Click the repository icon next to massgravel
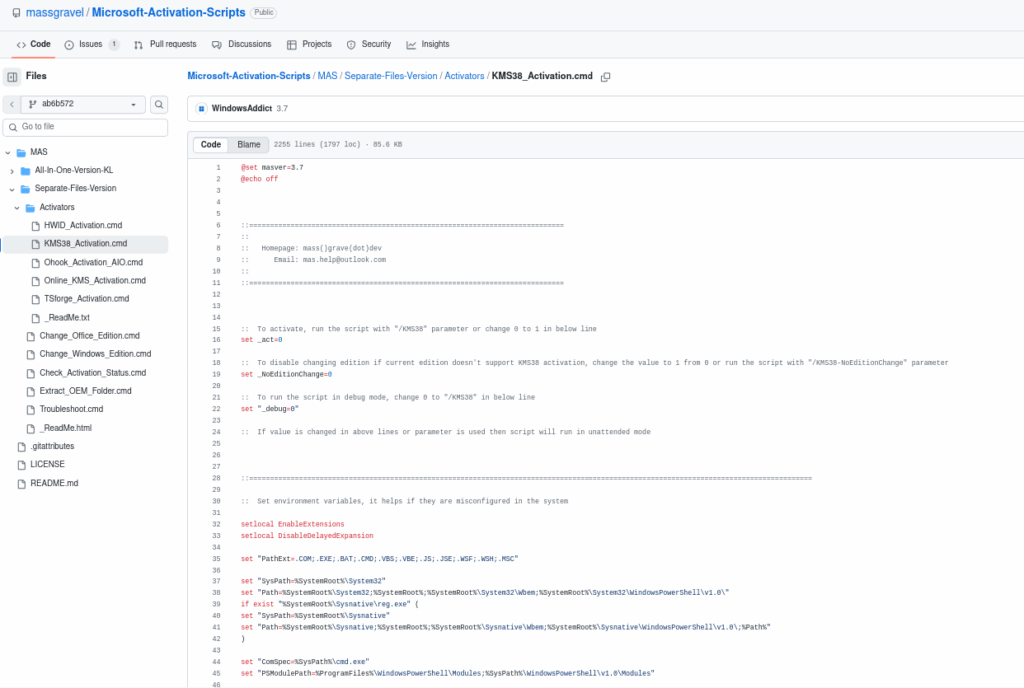The width and height of the screenshot is (1024, 688). click(16, 12)
